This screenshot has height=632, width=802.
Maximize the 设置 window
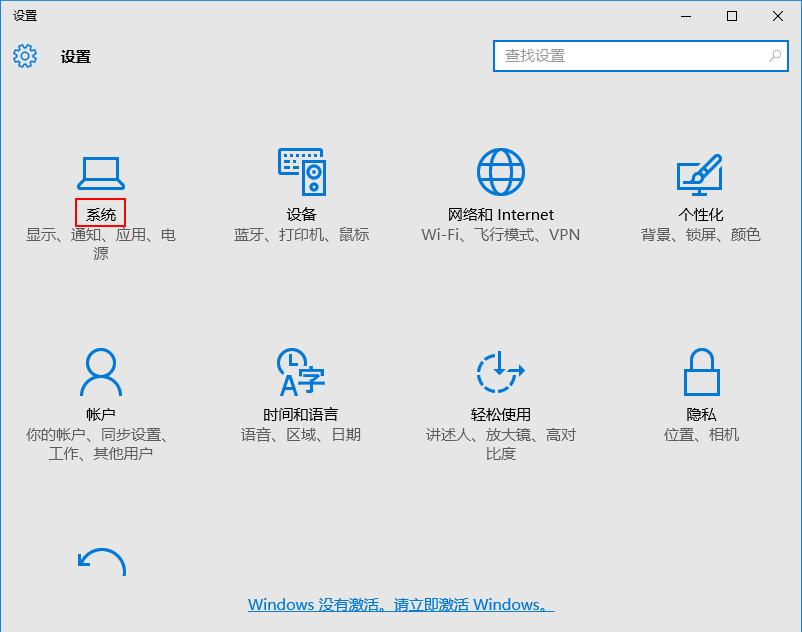(732, 16)
